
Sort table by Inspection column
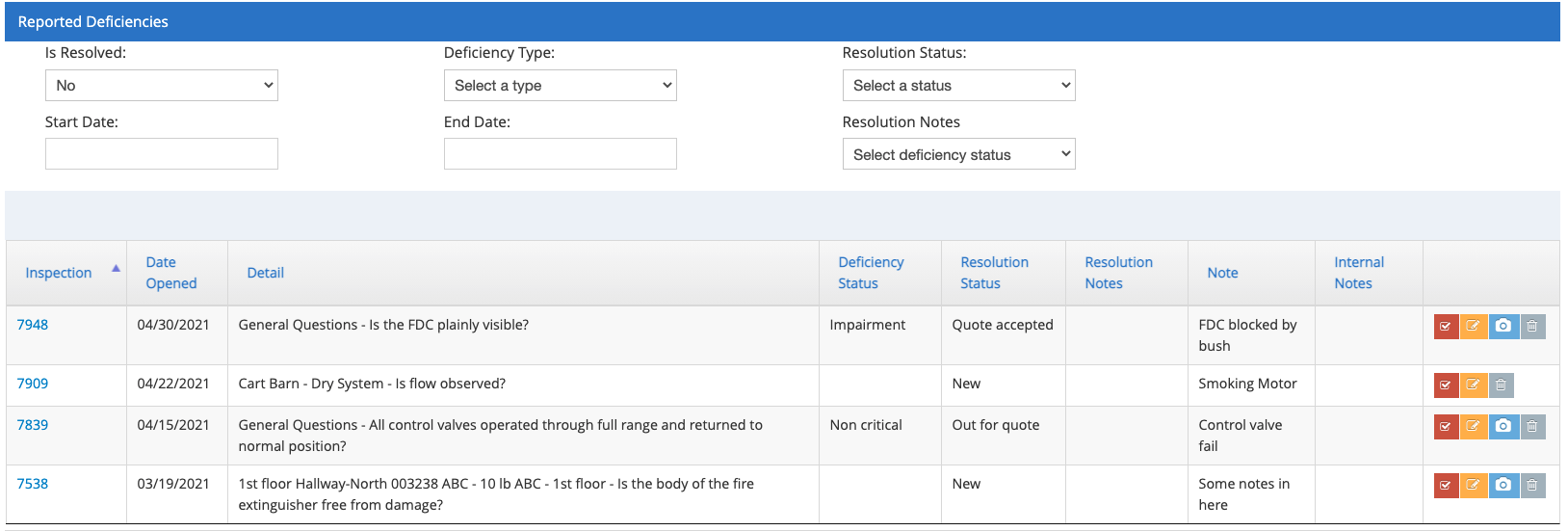59,273
